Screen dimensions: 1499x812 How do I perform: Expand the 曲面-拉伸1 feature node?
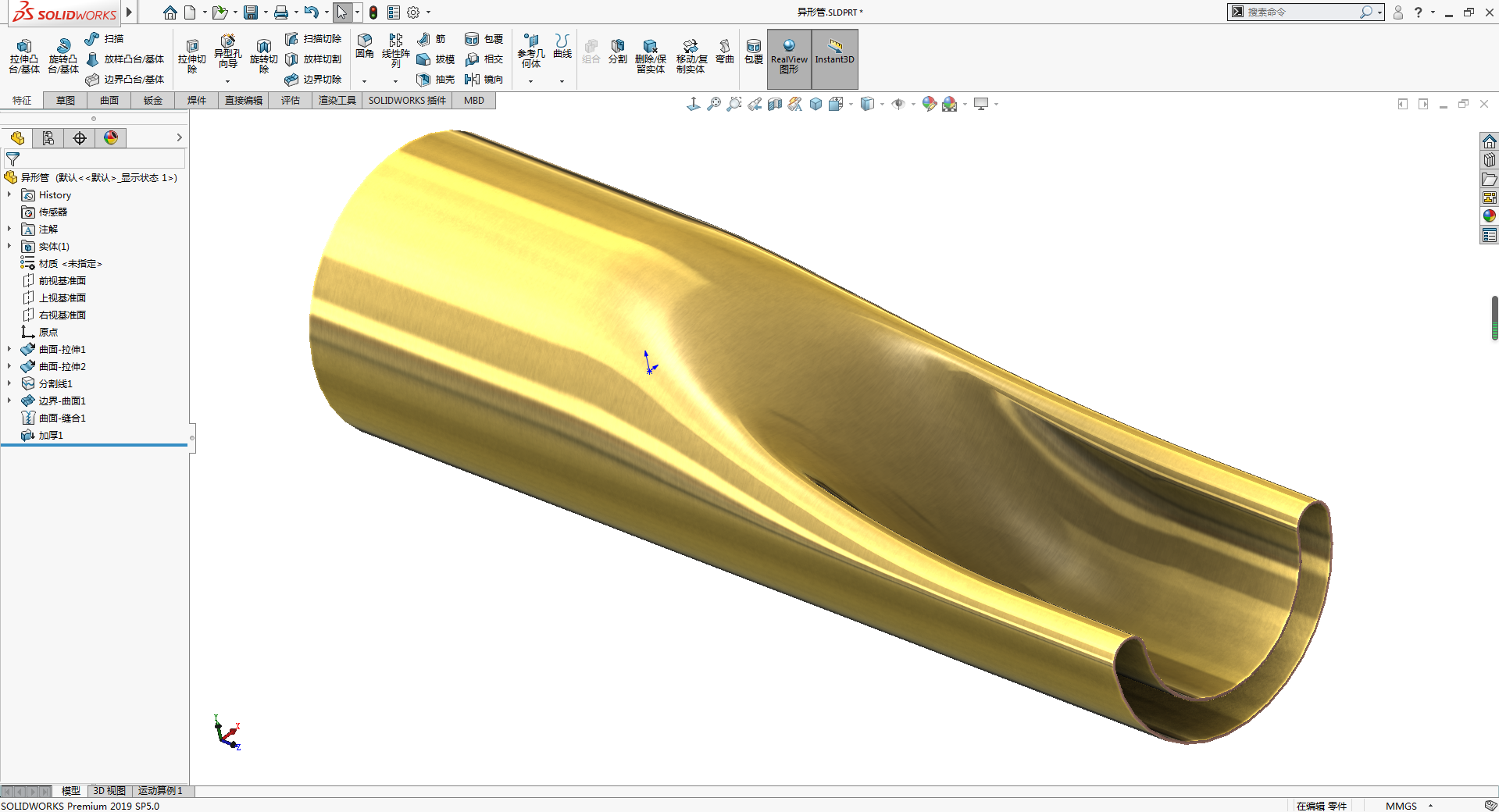(x=9, y=349)
